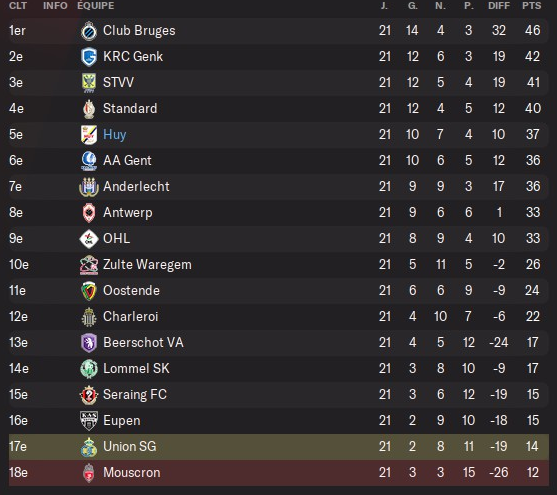The width and height of the screenshot is (557, 495).
Task: Sort standings by DIFF column header
Action: 499,6
